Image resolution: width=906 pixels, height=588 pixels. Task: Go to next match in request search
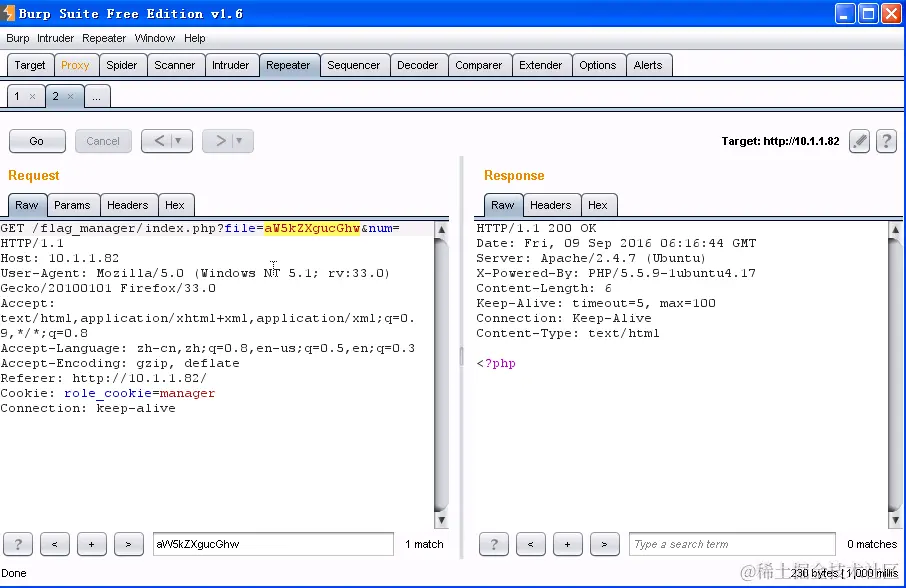pos(128,544)
